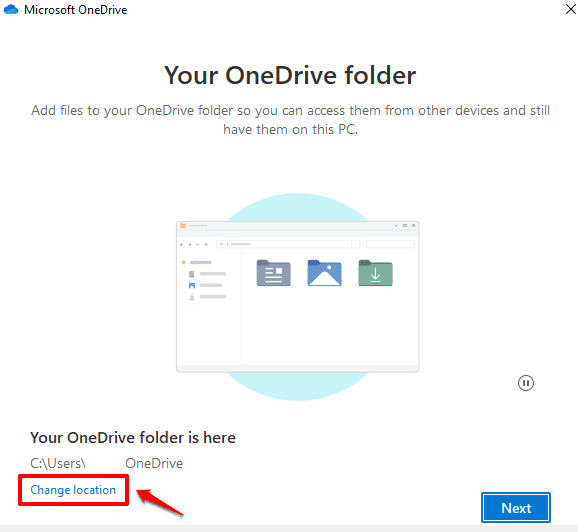Select the gray documents folder icon in illustration
Image resolution: width=578 pixels, height=532 pixels.
274,273
